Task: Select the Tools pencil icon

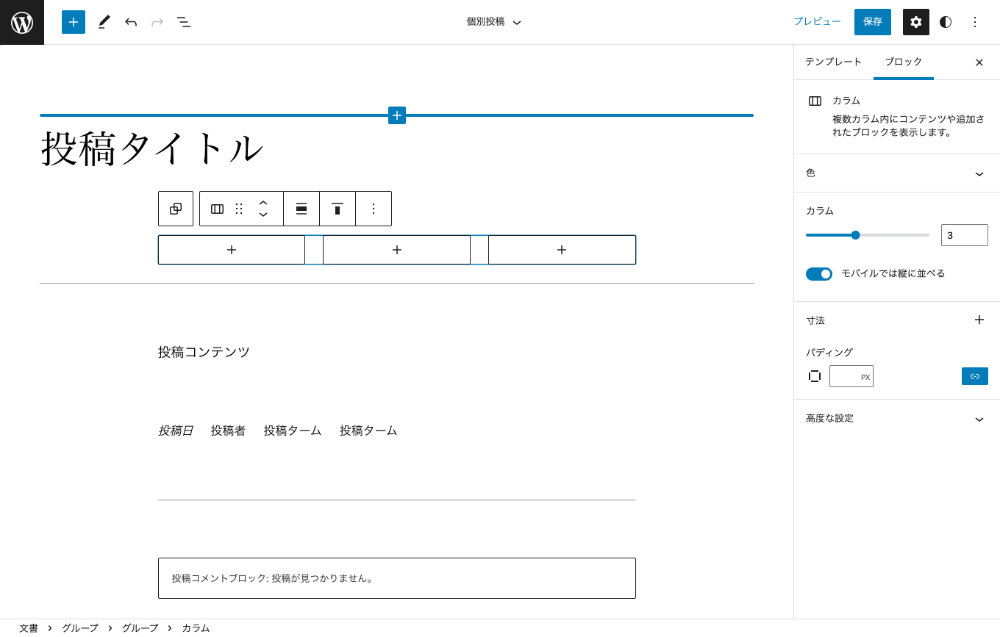Action: [104, 22]
